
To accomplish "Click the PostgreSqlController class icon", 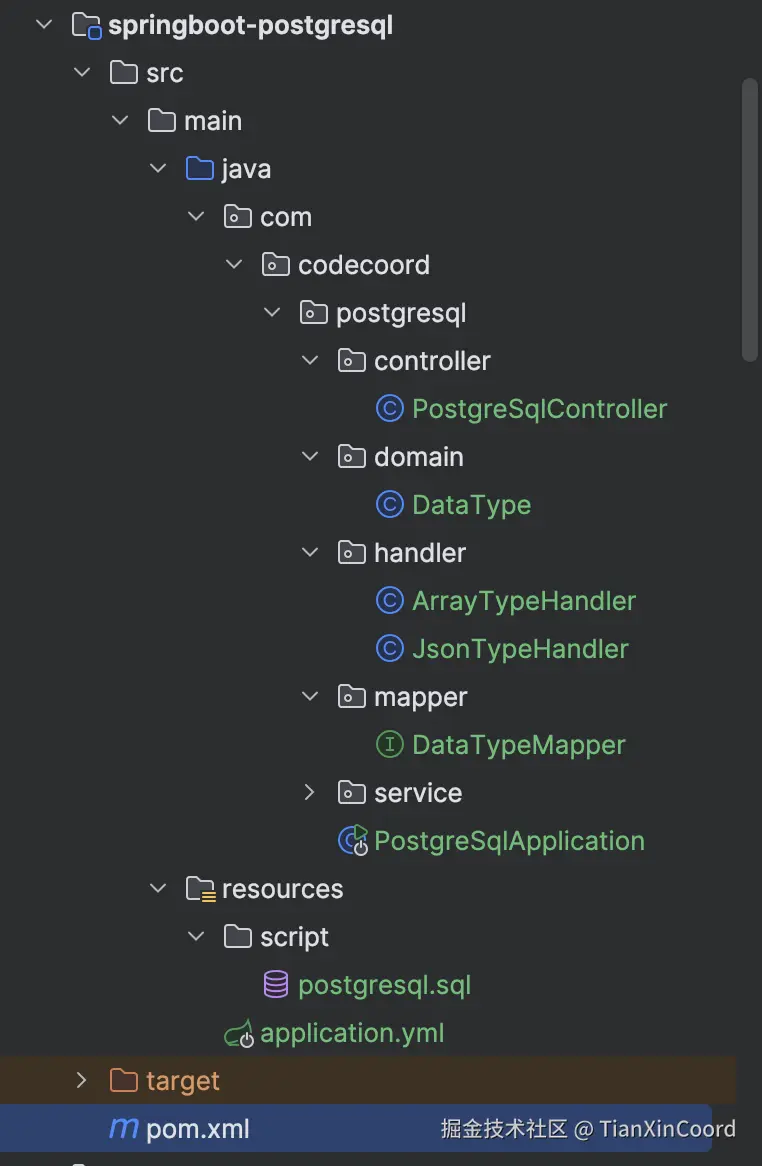I will click(x=389, y=409).
